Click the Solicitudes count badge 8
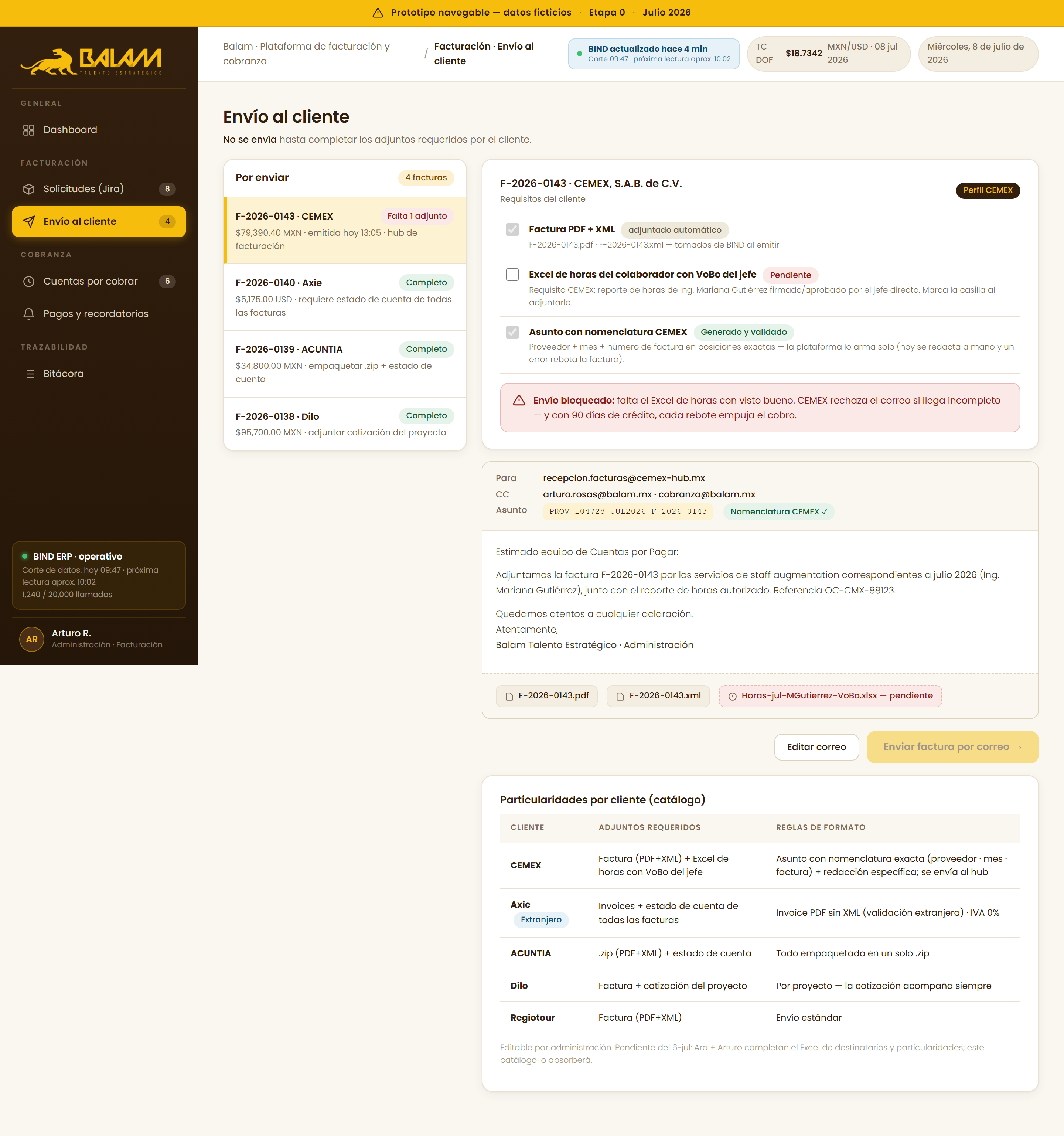This screenshot has width=1064, height=1136. click(167, 189)
